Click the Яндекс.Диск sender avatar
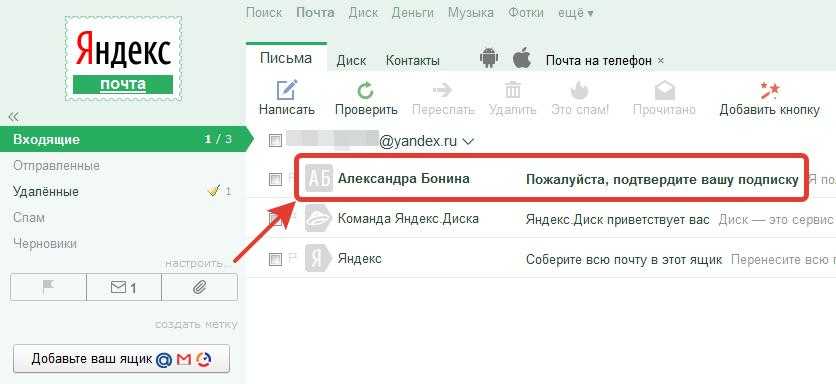Screen dimensions: 836x384 pyautogui.click(x=319, y=219)
